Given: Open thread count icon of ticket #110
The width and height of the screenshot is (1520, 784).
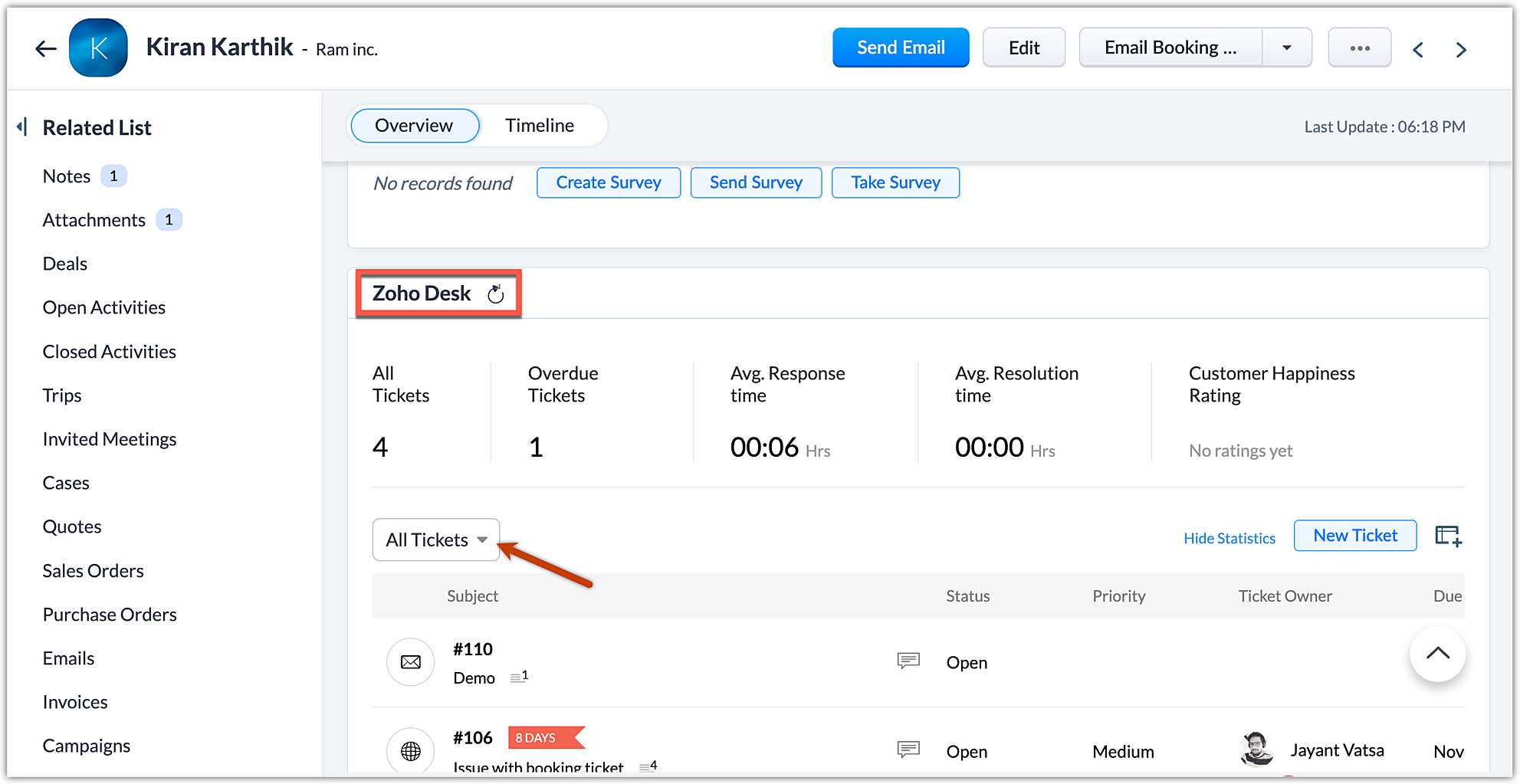Looking at the screenshot, I should coord(519,677).
